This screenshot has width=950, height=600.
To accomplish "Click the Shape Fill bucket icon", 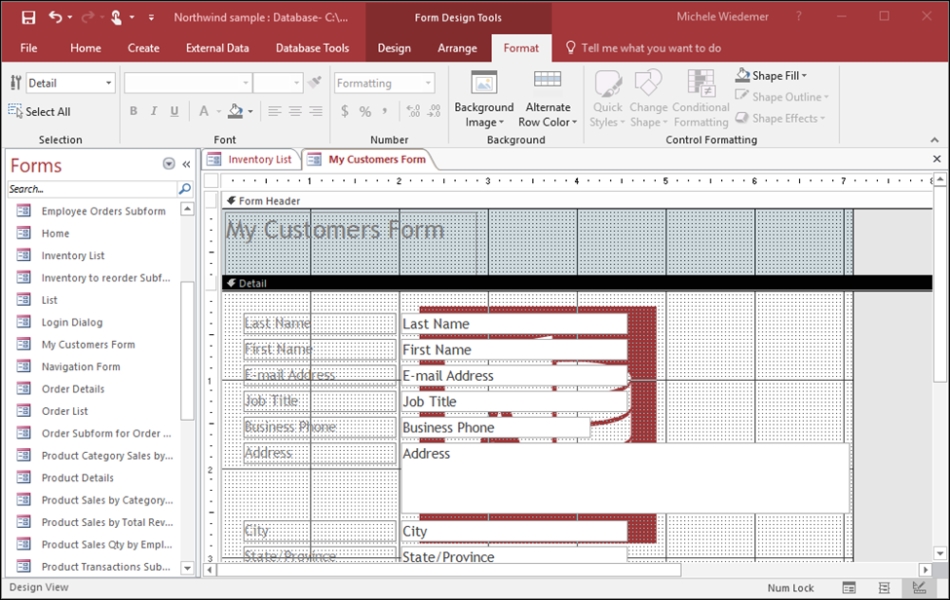I will [742, 75].
